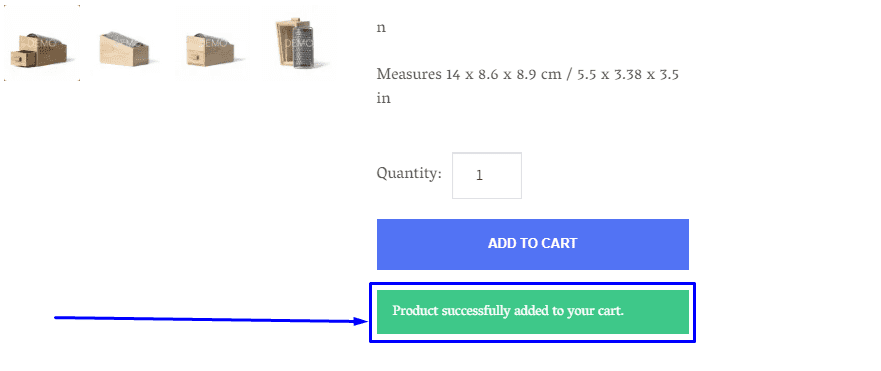Click the blue arrow pointing at the message
The height and width of the screenshot is (371, 881).
211,320
